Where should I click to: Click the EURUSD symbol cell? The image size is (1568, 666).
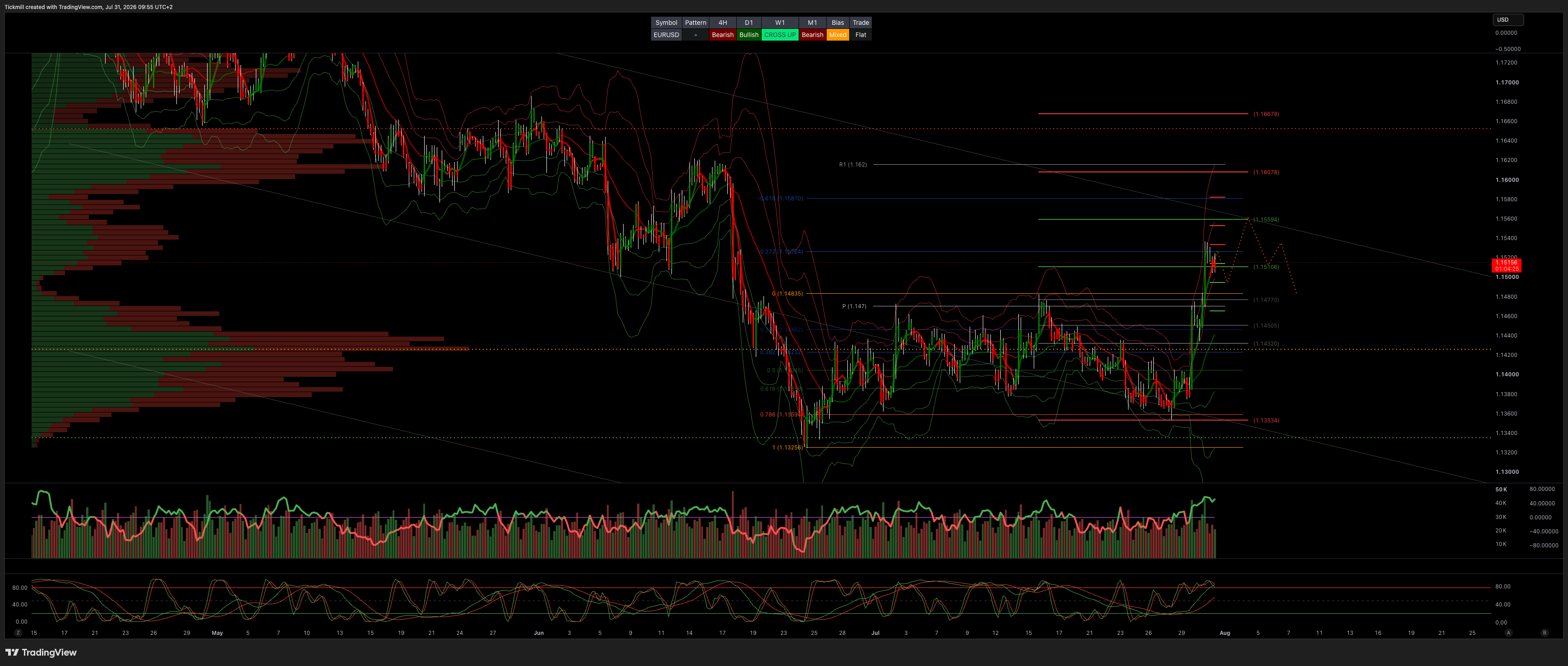coord(666,35)
